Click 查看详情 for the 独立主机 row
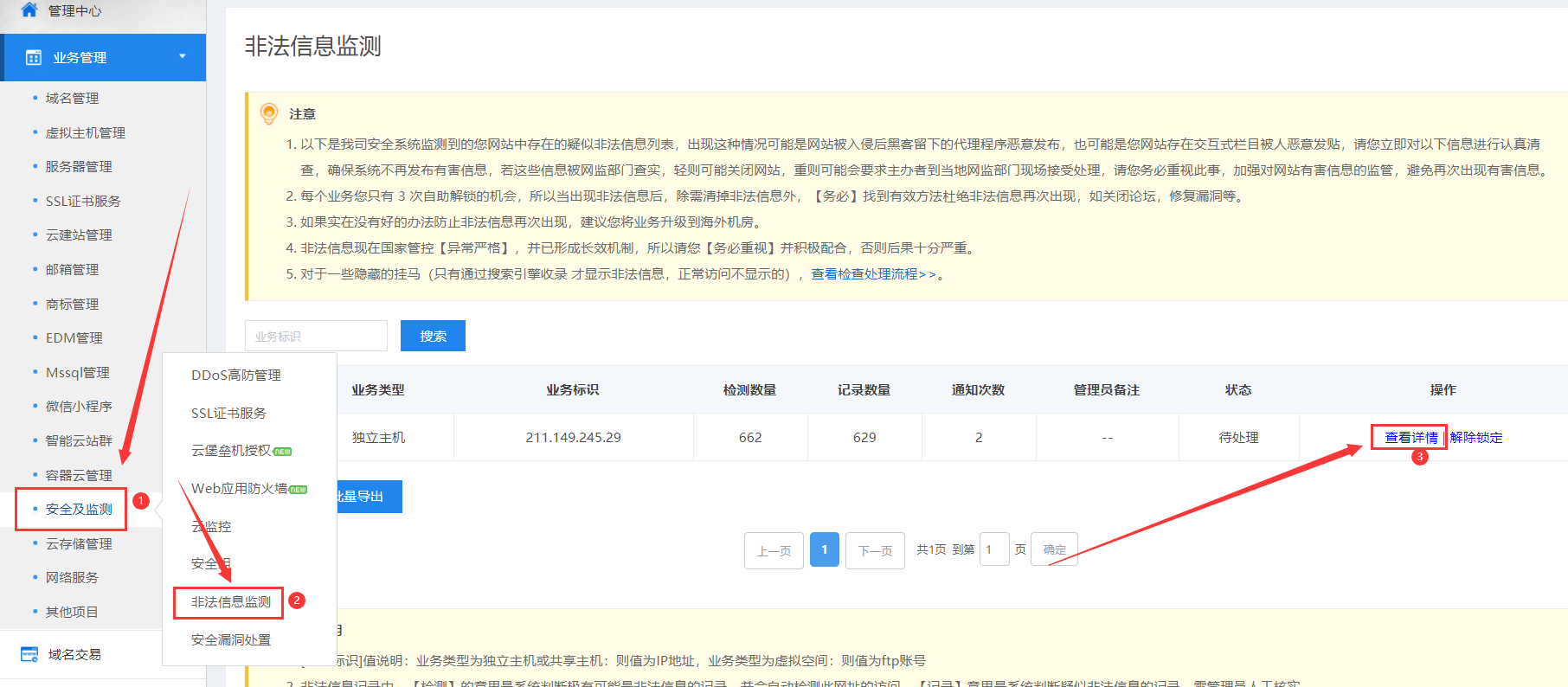1568x687 pixels. [1411, 438]
